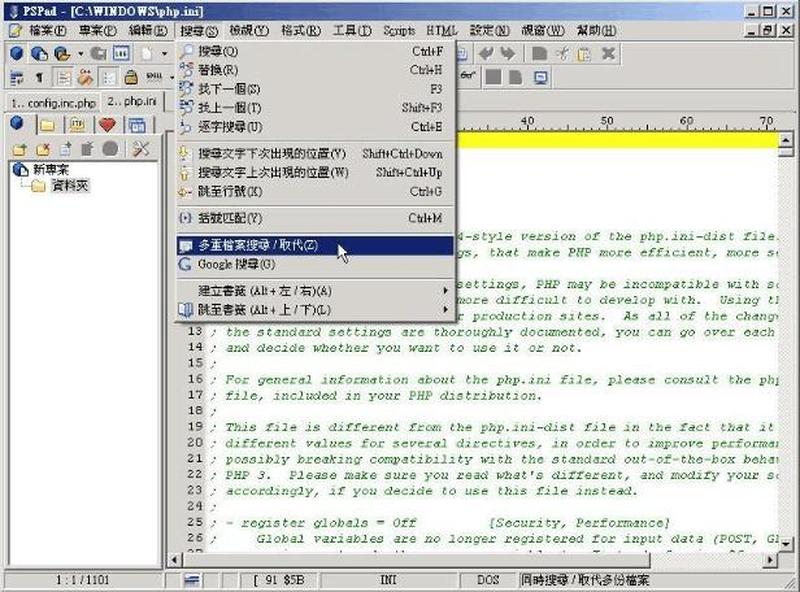Click the orange figure icon in second toolbar
The width and height of the screenshot is (800, 592).
pos(85,78)
